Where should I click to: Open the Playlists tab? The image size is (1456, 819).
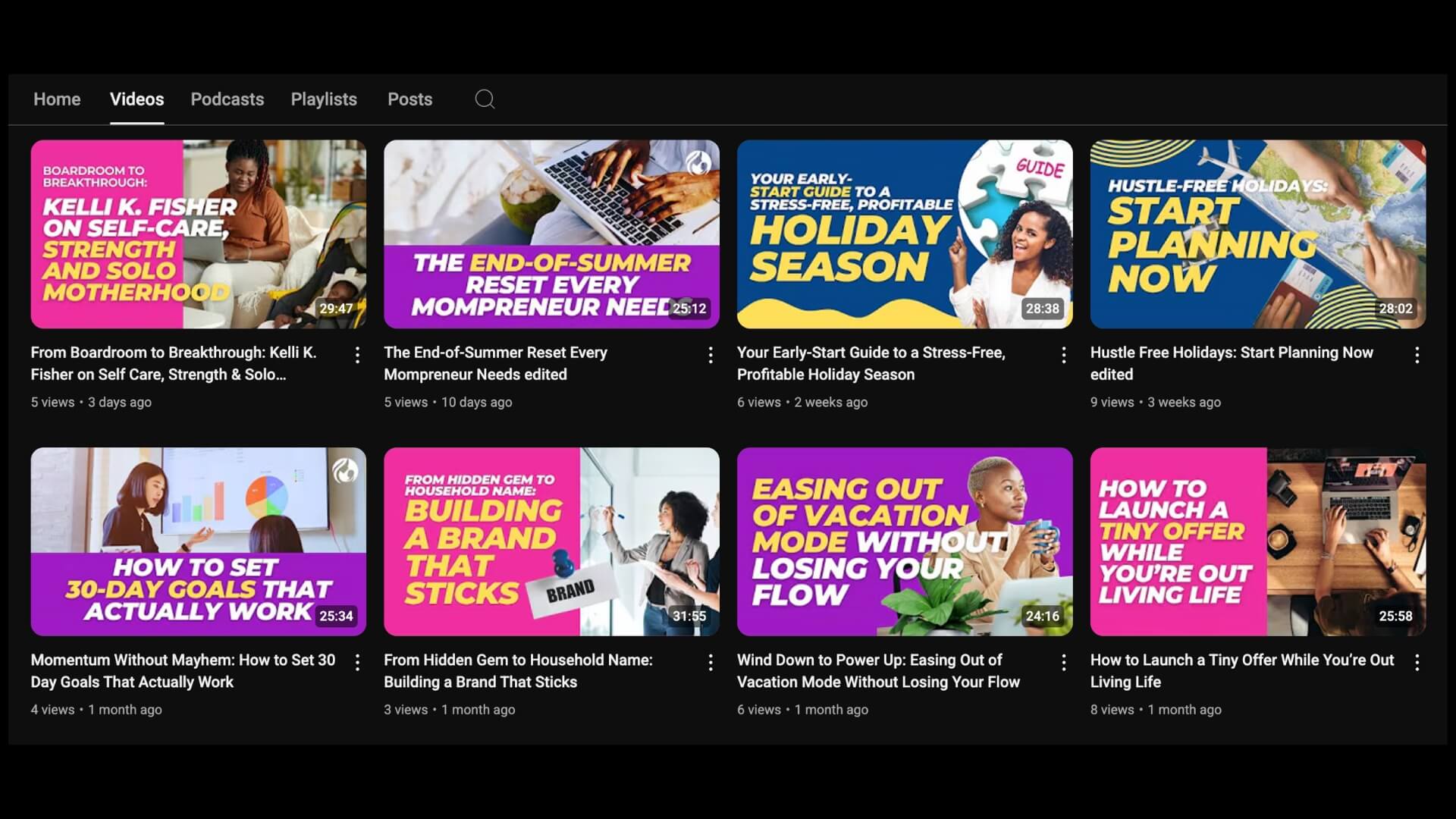tap(324, 99)
